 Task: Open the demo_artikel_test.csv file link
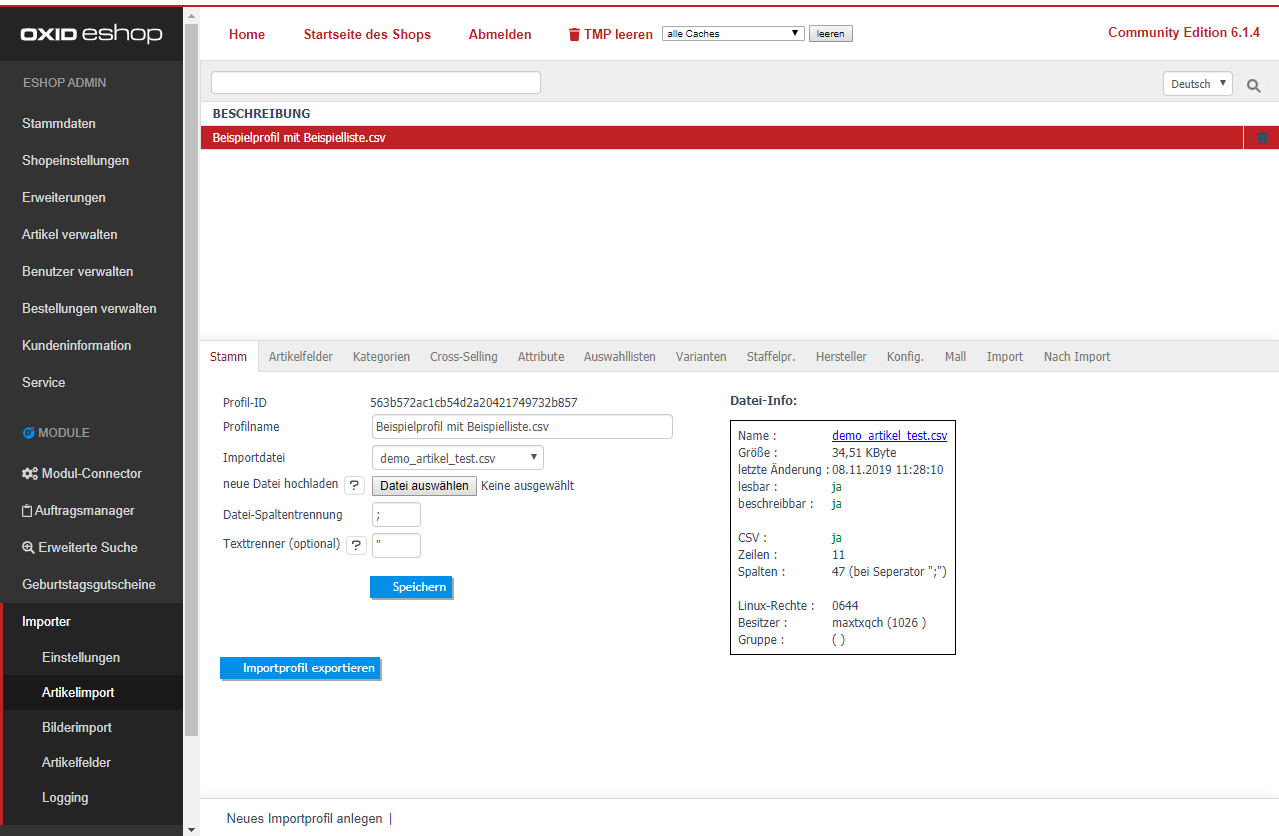coord(889,436)
